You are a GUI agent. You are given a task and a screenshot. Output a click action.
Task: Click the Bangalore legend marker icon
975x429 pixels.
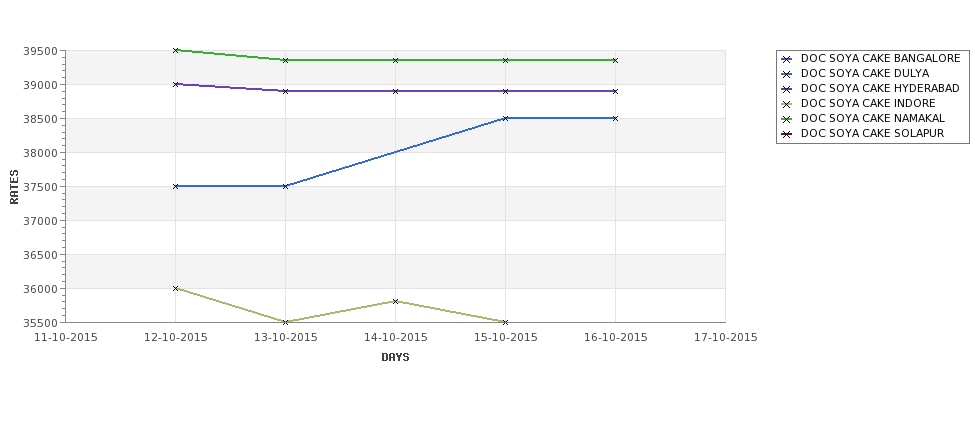click(787, 59)
